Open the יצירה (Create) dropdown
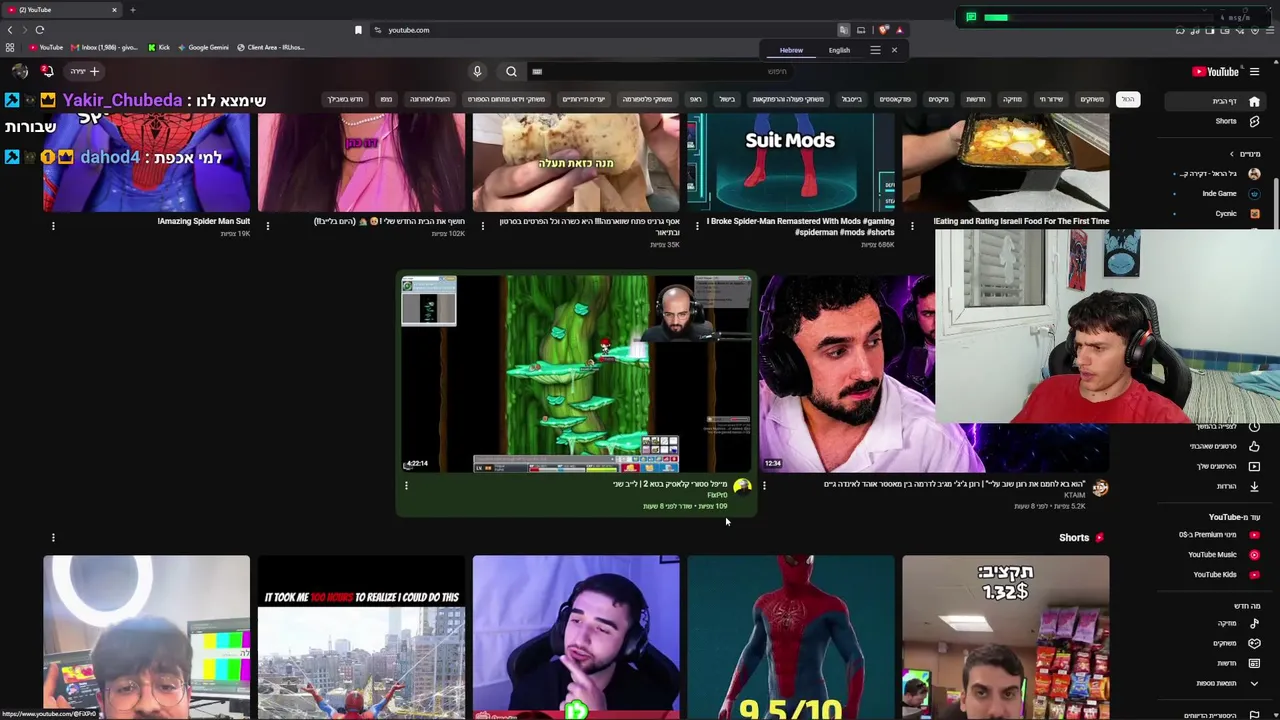1280x720 pixels. point(84,71)
